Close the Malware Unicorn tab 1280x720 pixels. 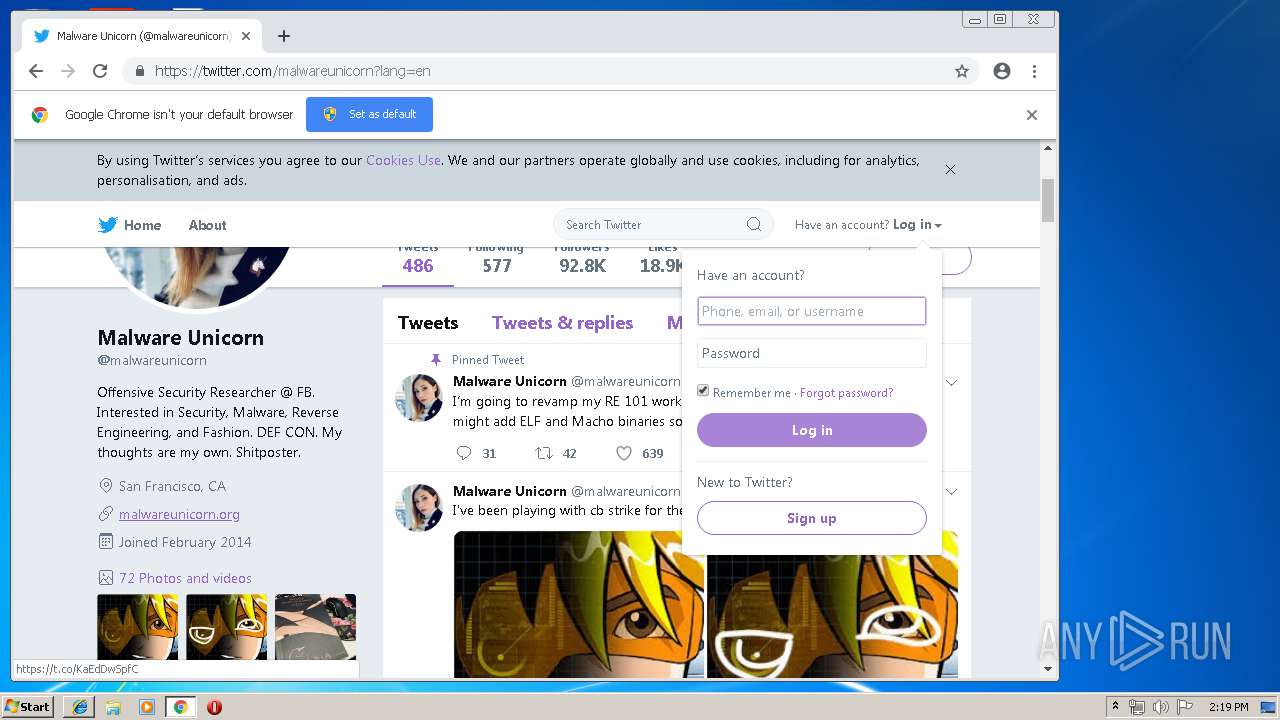246,36
